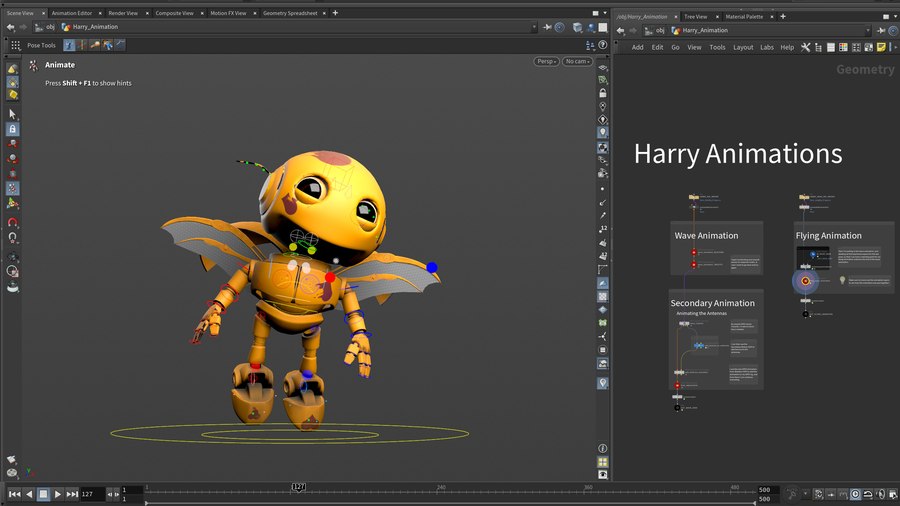Viewport: 900px width, 506px height.
Task: Switch to the Animation Editor tab
Action: (71, 13)
